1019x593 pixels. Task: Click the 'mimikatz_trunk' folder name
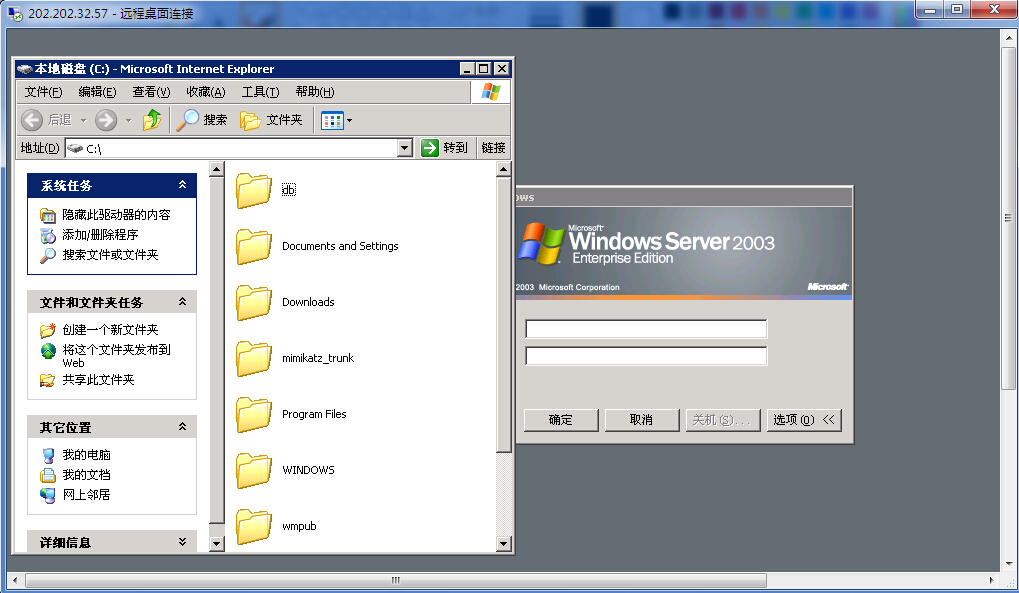click(x=318, y=358)
